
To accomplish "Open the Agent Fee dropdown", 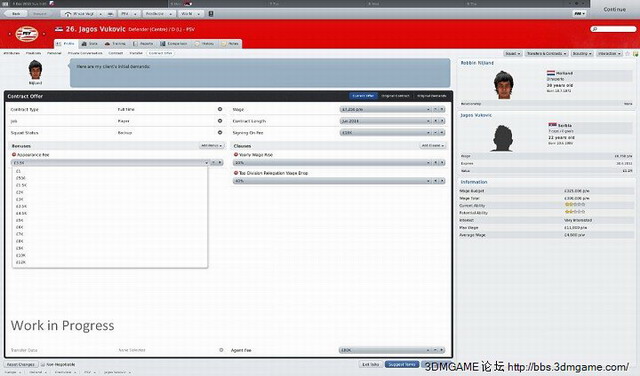I will pos(385,350).
